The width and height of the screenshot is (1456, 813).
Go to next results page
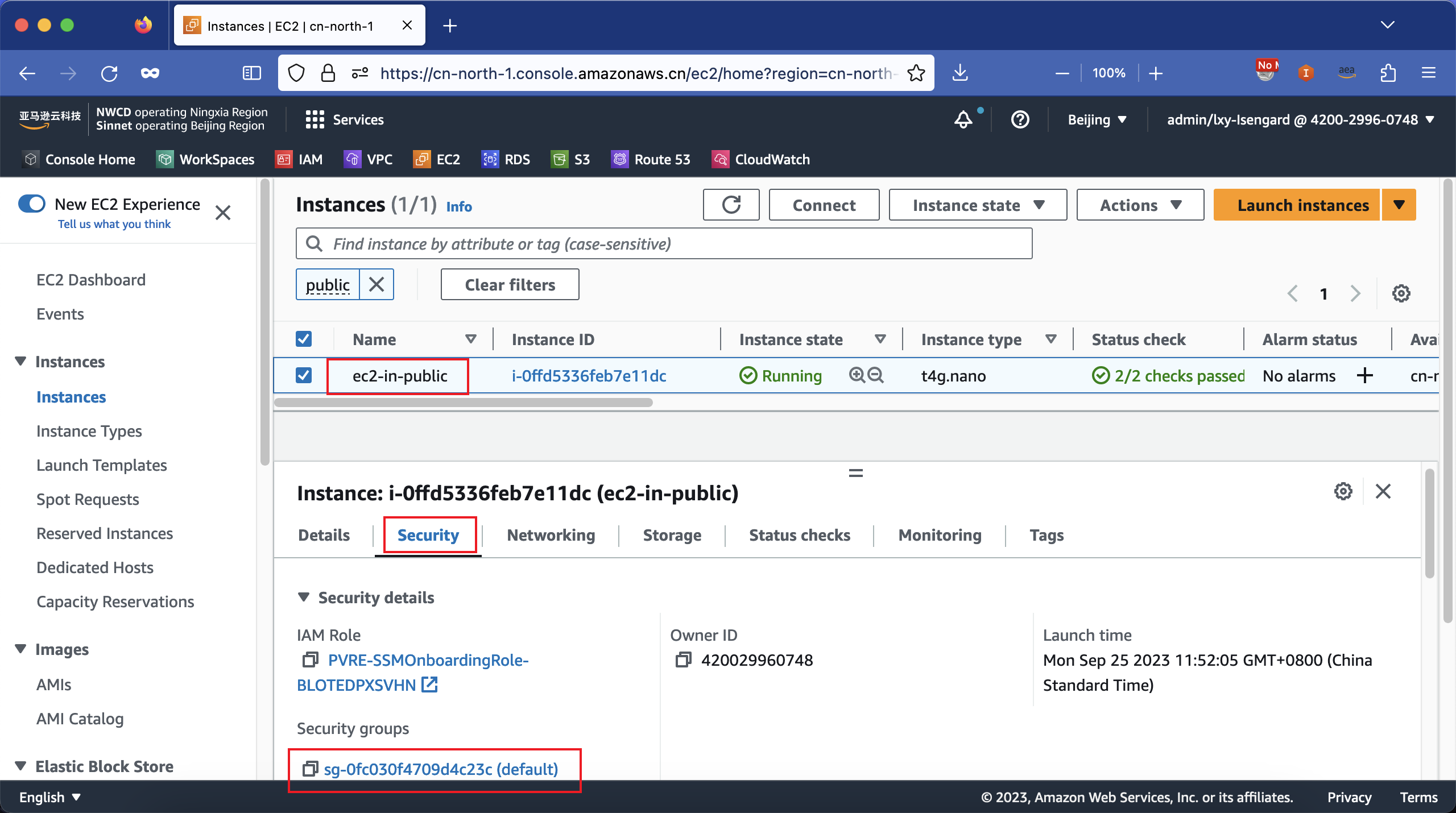click(x=1355, y=293)
